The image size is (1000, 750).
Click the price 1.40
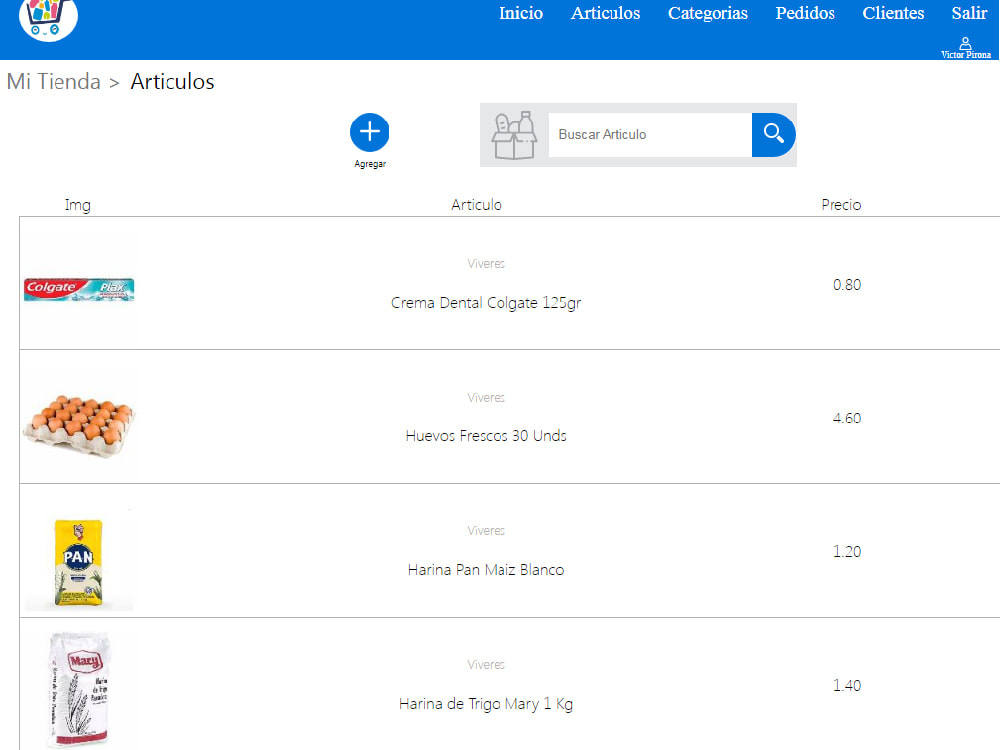coord(847,686)
